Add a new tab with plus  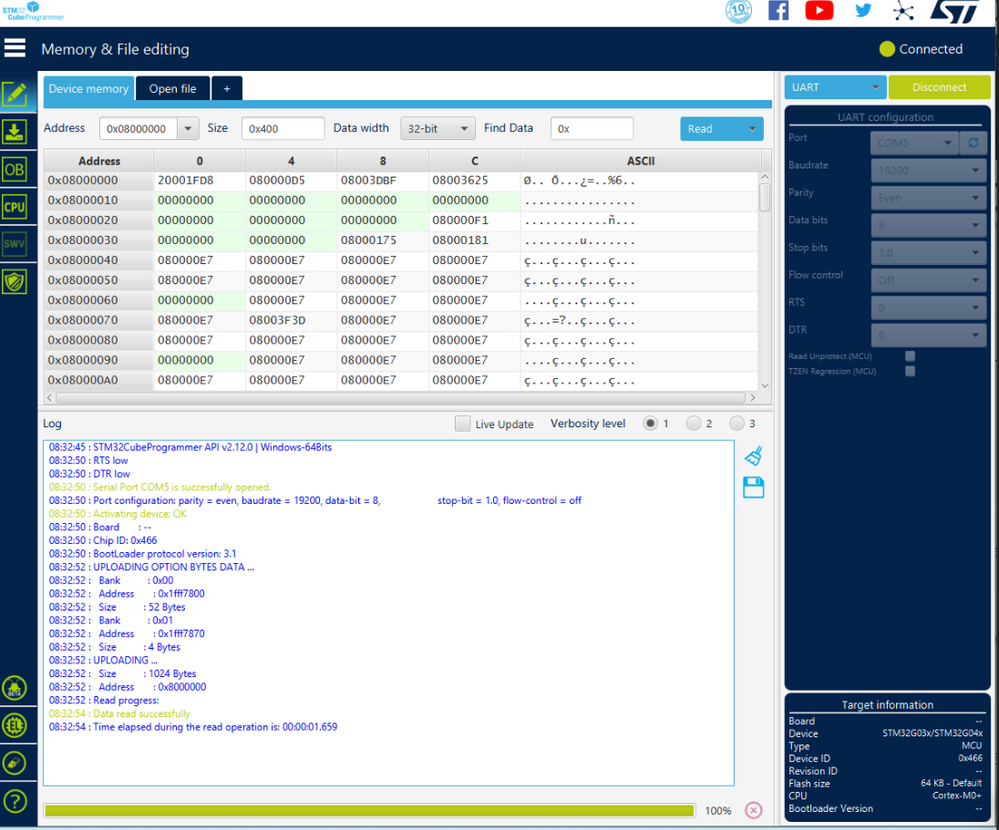pyautogui.click(x=227, y=89)
